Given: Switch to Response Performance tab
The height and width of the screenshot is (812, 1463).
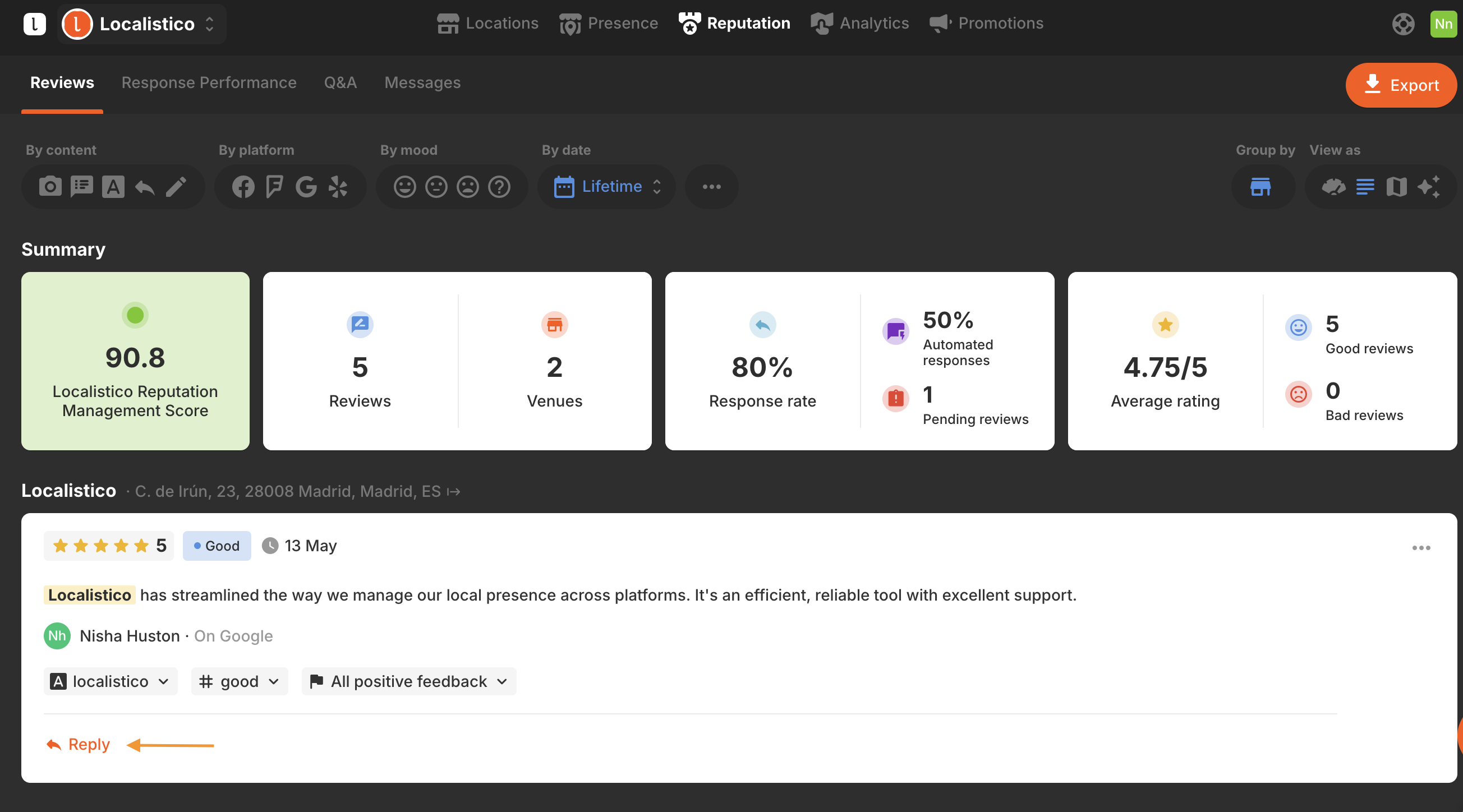Looking at the screenshot, I should pyautogui.click(x=209, y=83).
